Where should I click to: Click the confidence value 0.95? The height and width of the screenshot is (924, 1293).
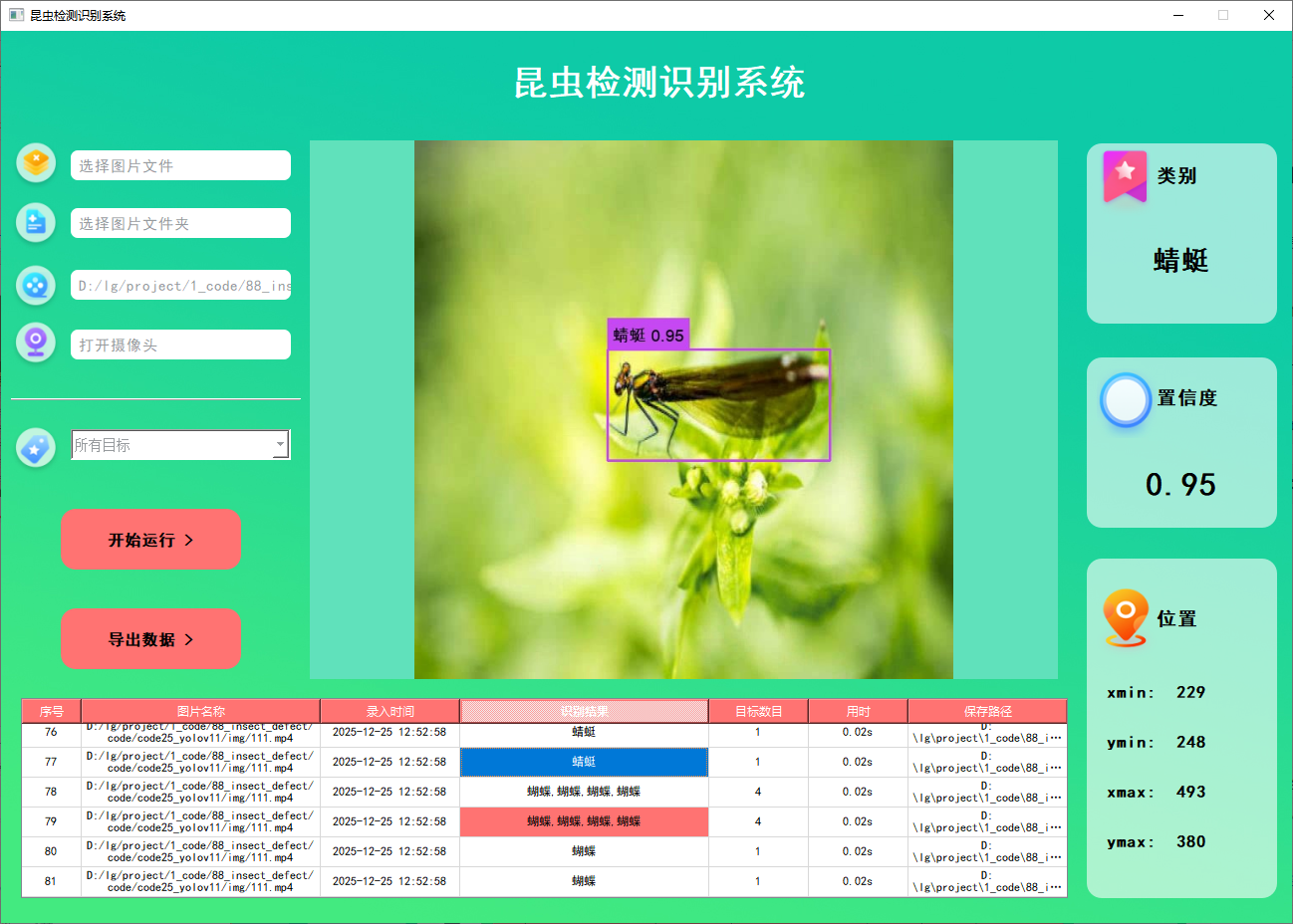[x=1180, y=485]
